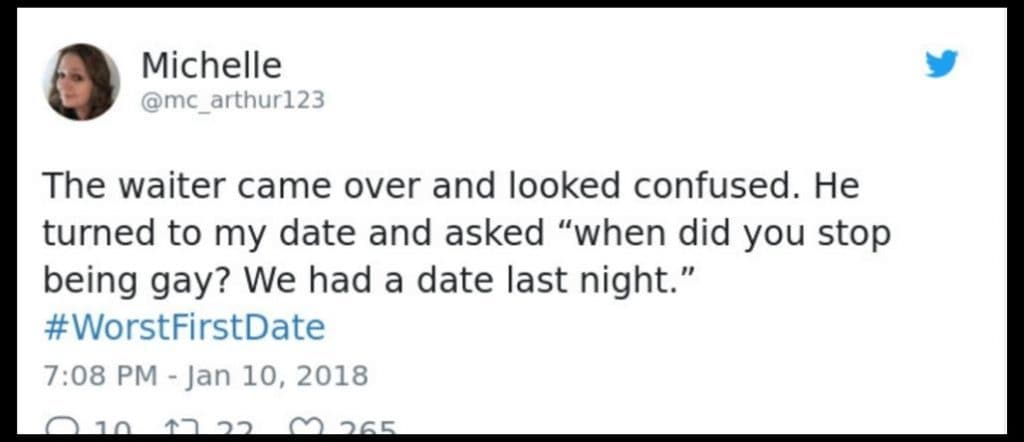Image resolution: width=1024 pixels, height=442 pixels.
Task: Click the like count 265
Action: click(x=365, y=430)
